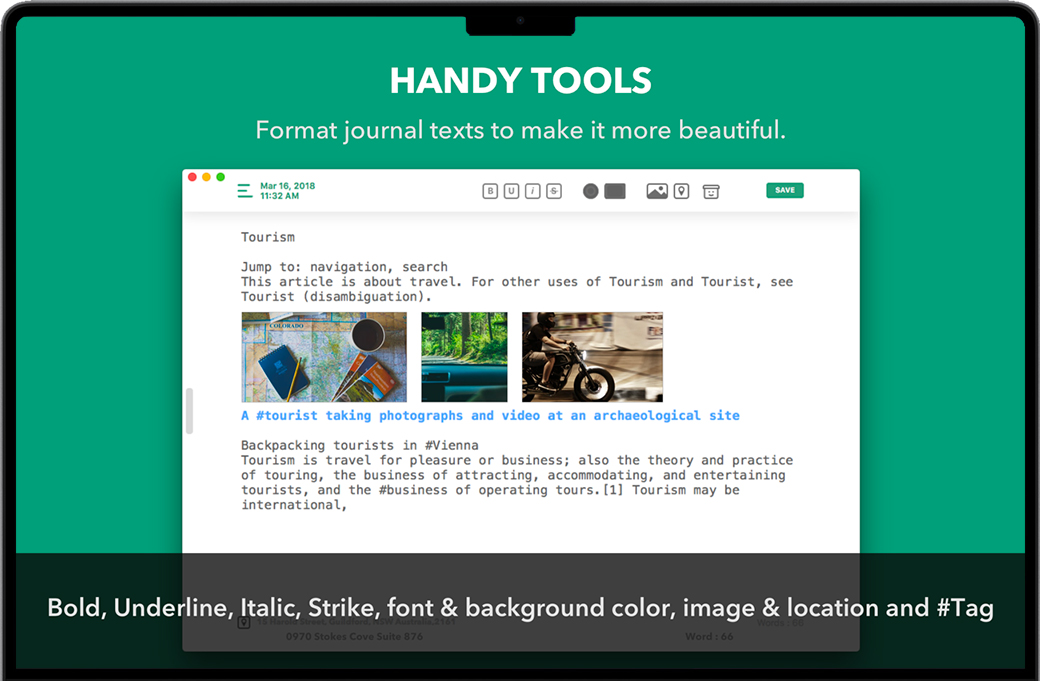Viewport: 1040px width, 681px height.
Task: Add a location with the pin icon
Action: [x=681, y=191]
